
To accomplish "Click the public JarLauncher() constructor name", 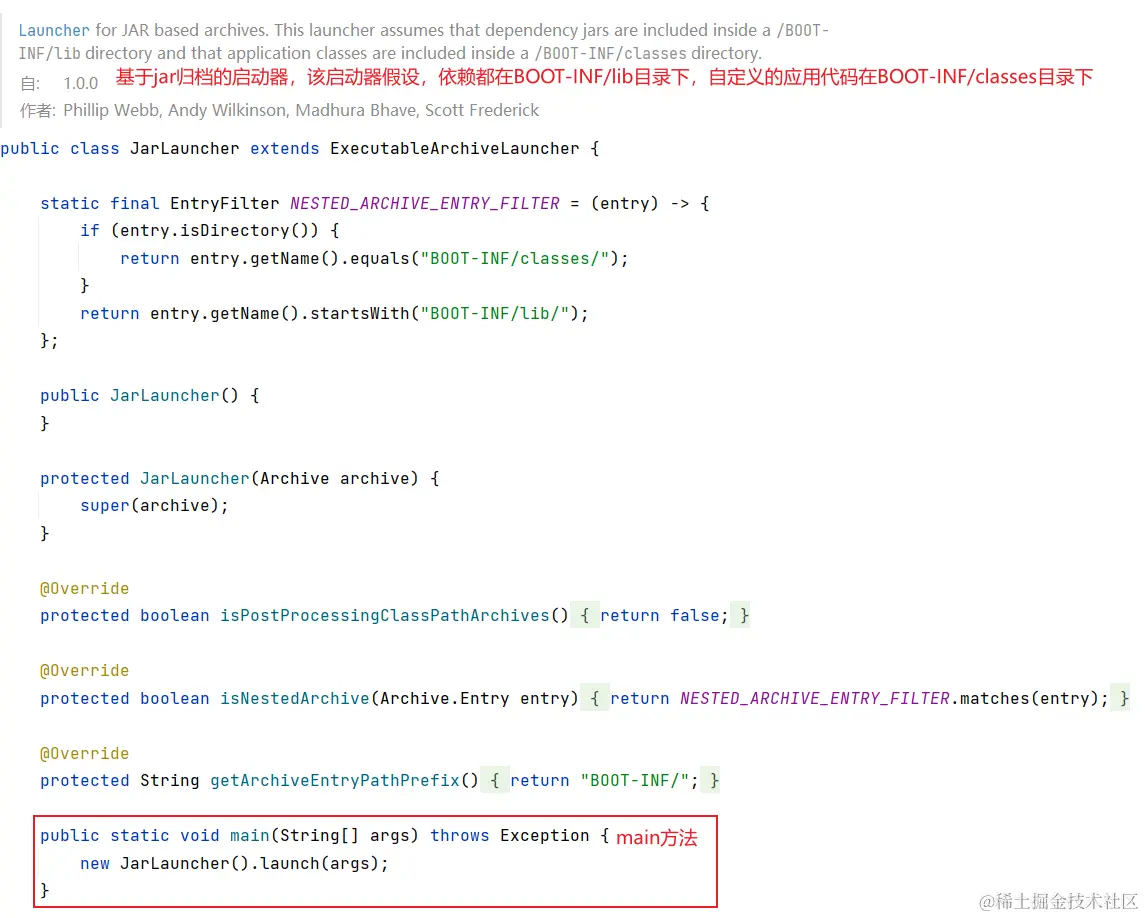I will pyautogui.click(x=164, y=396).
